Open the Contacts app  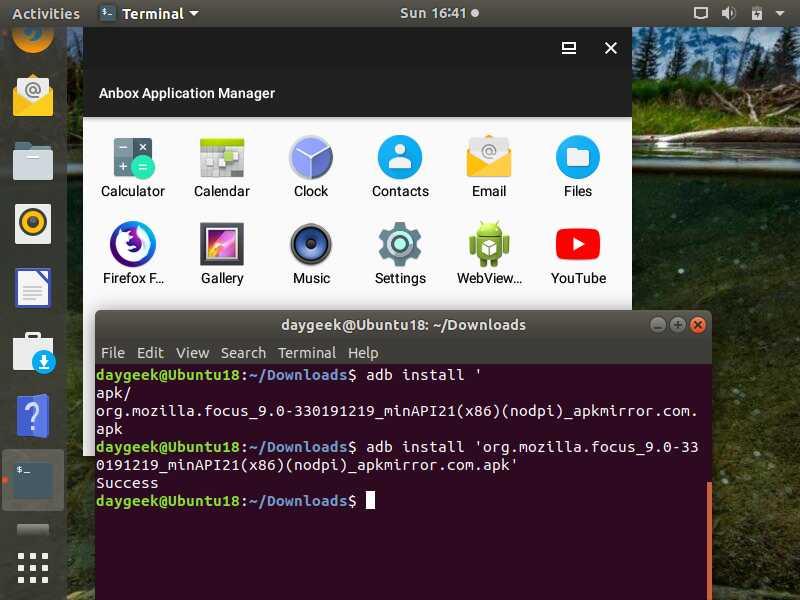click(x=399, y=160)
